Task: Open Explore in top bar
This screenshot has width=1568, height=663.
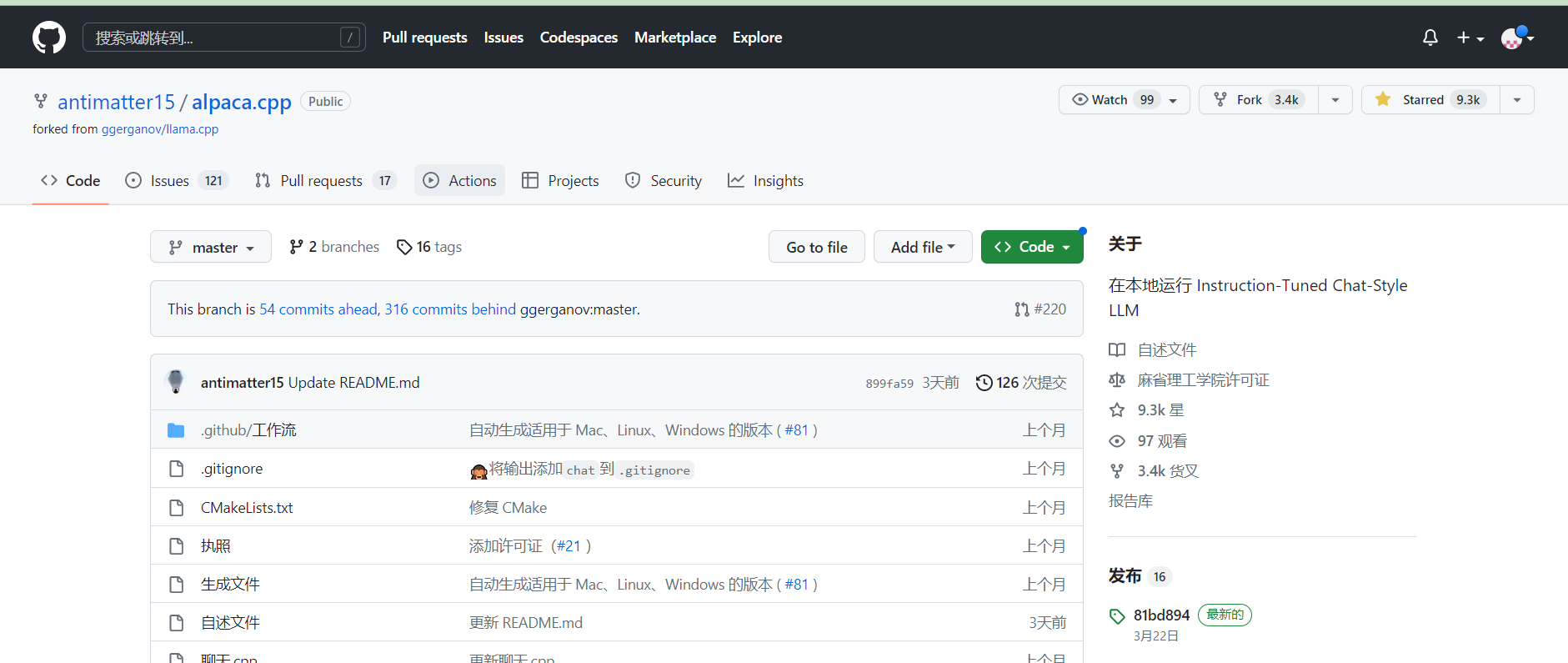Action: [757, 38]
